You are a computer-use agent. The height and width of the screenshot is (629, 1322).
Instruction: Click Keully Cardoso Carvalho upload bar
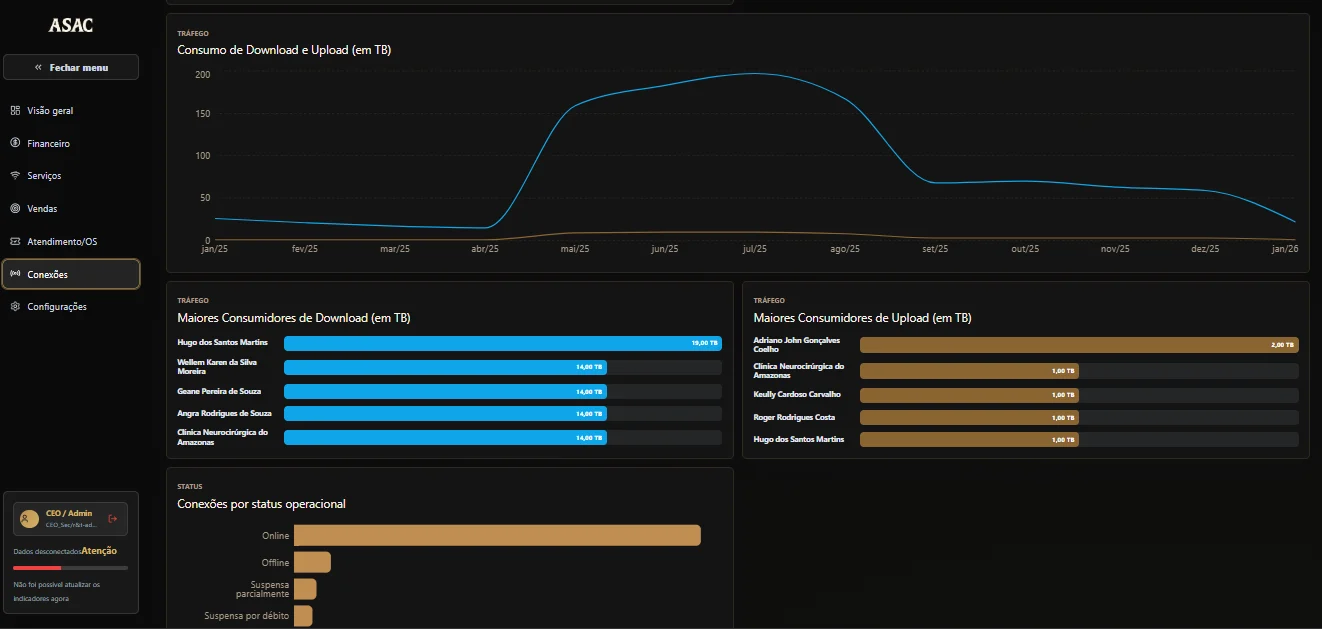pyautogui.click(x=969, y=395)
